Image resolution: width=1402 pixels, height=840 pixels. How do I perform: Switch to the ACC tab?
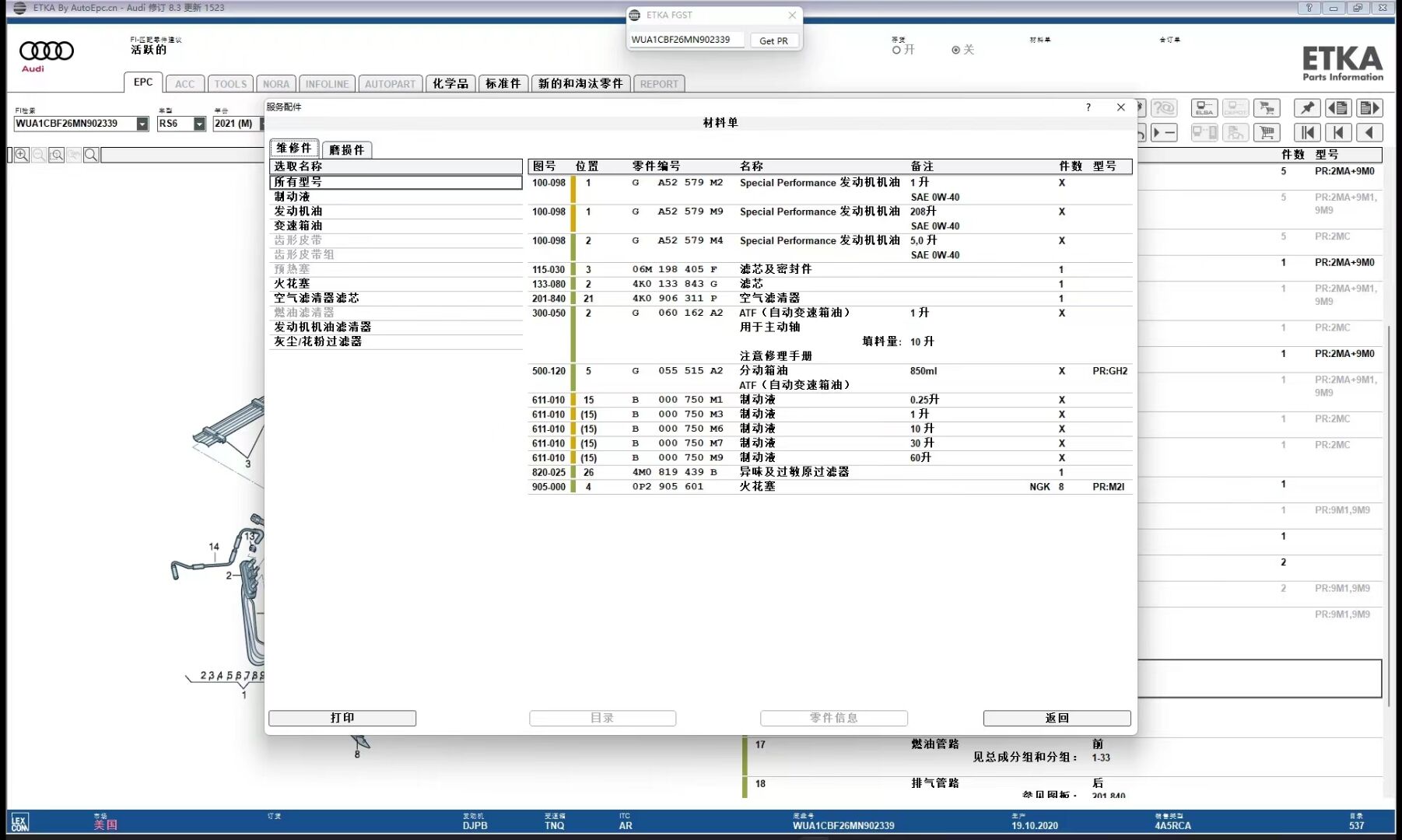185,84
